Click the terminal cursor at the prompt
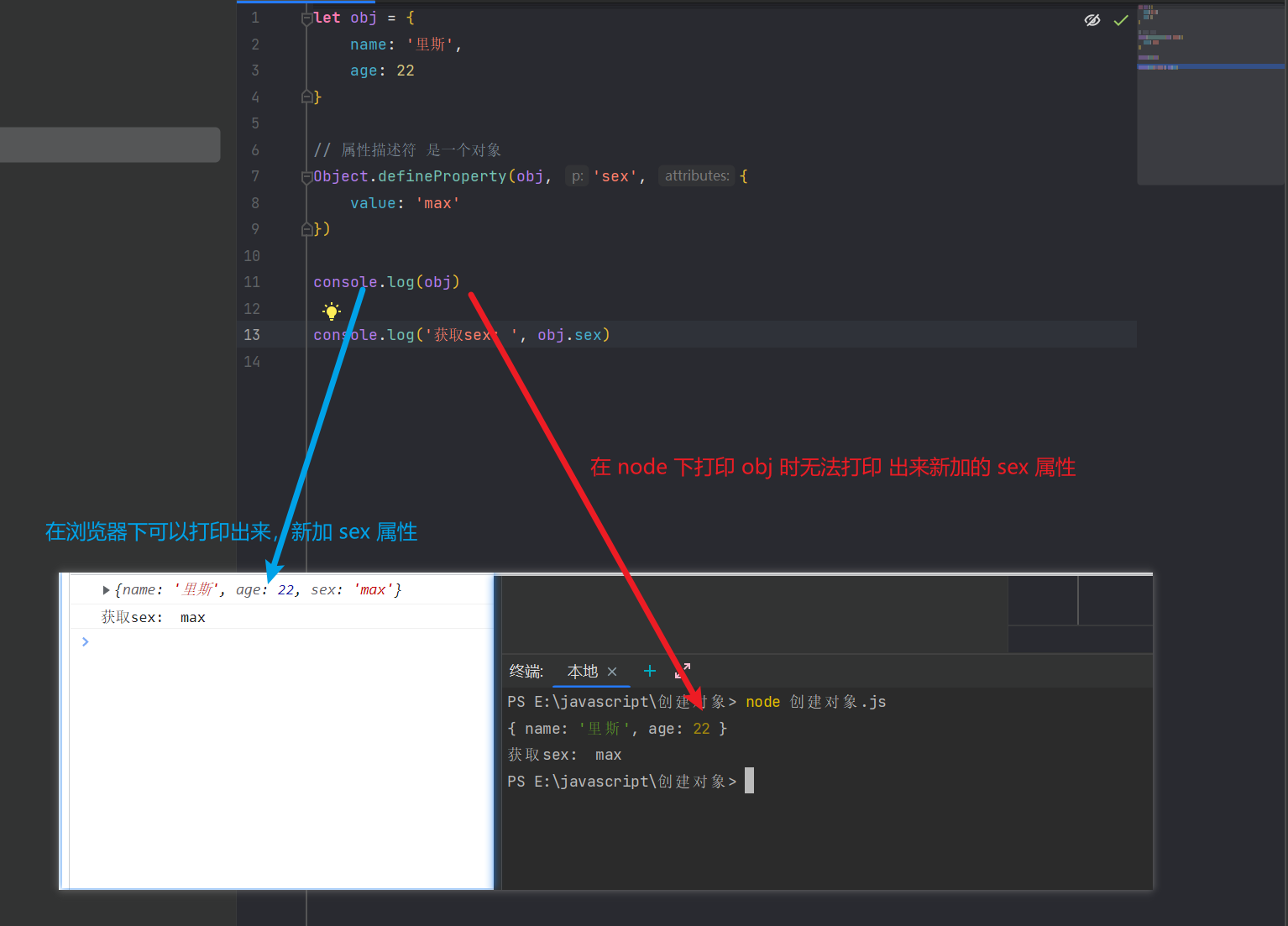 [749, 781]
